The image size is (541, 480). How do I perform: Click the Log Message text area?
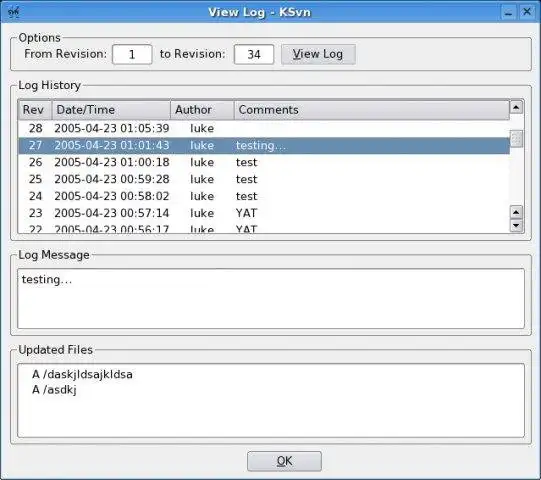(x=271, y=298)
